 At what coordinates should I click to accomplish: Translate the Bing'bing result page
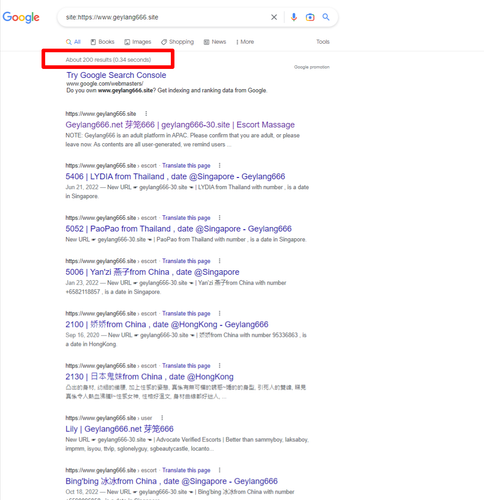pos(186,470)
